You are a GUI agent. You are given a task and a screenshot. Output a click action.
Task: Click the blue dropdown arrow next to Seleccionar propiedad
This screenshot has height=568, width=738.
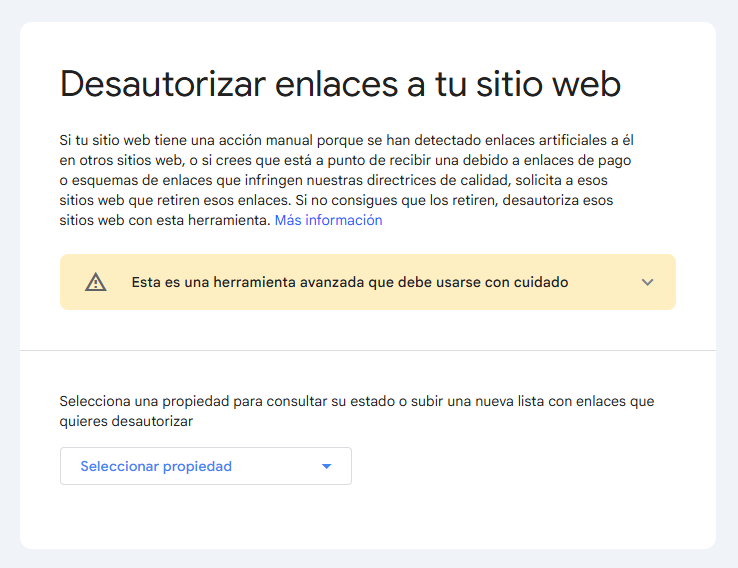(326, 466)
